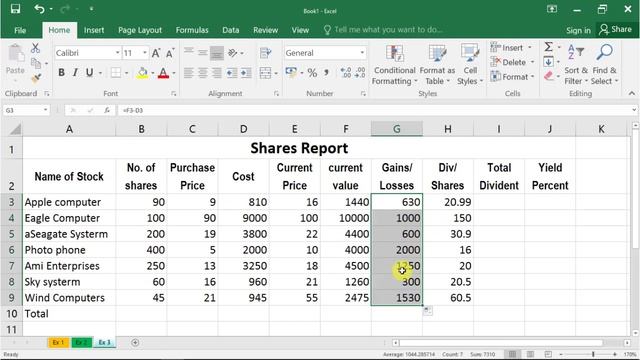Open Sort & Filter menu
This screenshot has height=360, width=640.
coord(576,65)
